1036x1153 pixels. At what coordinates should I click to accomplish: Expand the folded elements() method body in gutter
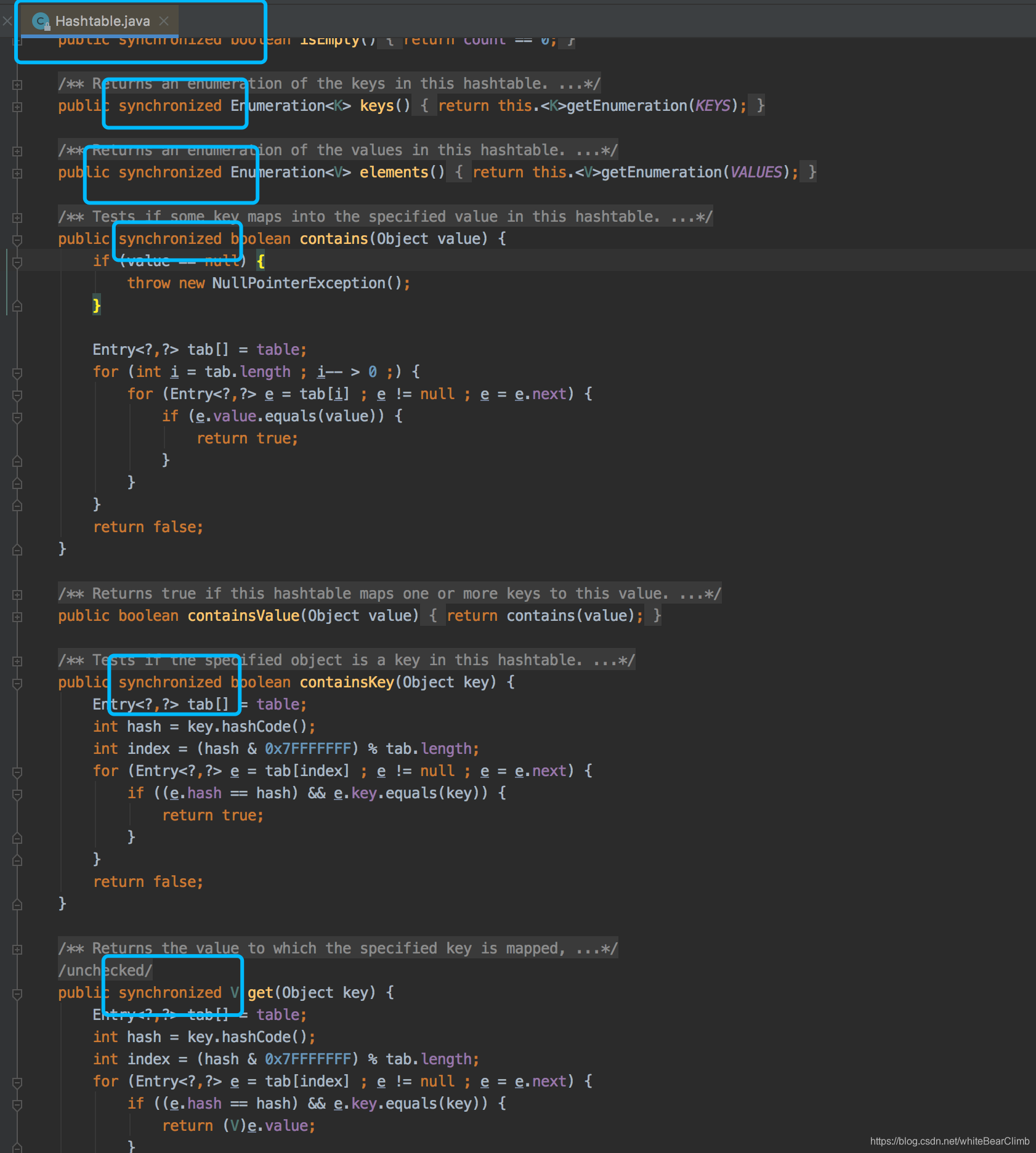coord(17,173)
